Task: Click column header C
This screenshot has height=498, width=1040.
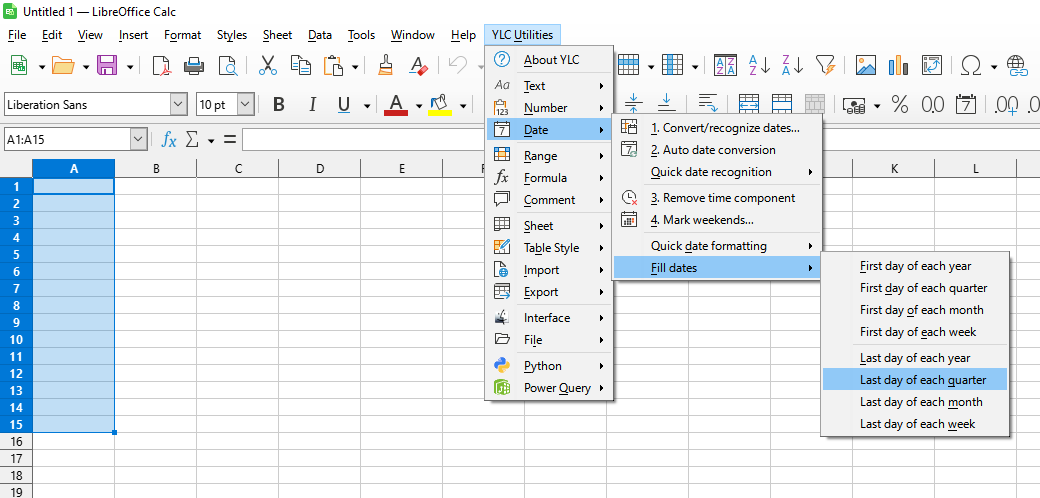Action: (238, 169)
